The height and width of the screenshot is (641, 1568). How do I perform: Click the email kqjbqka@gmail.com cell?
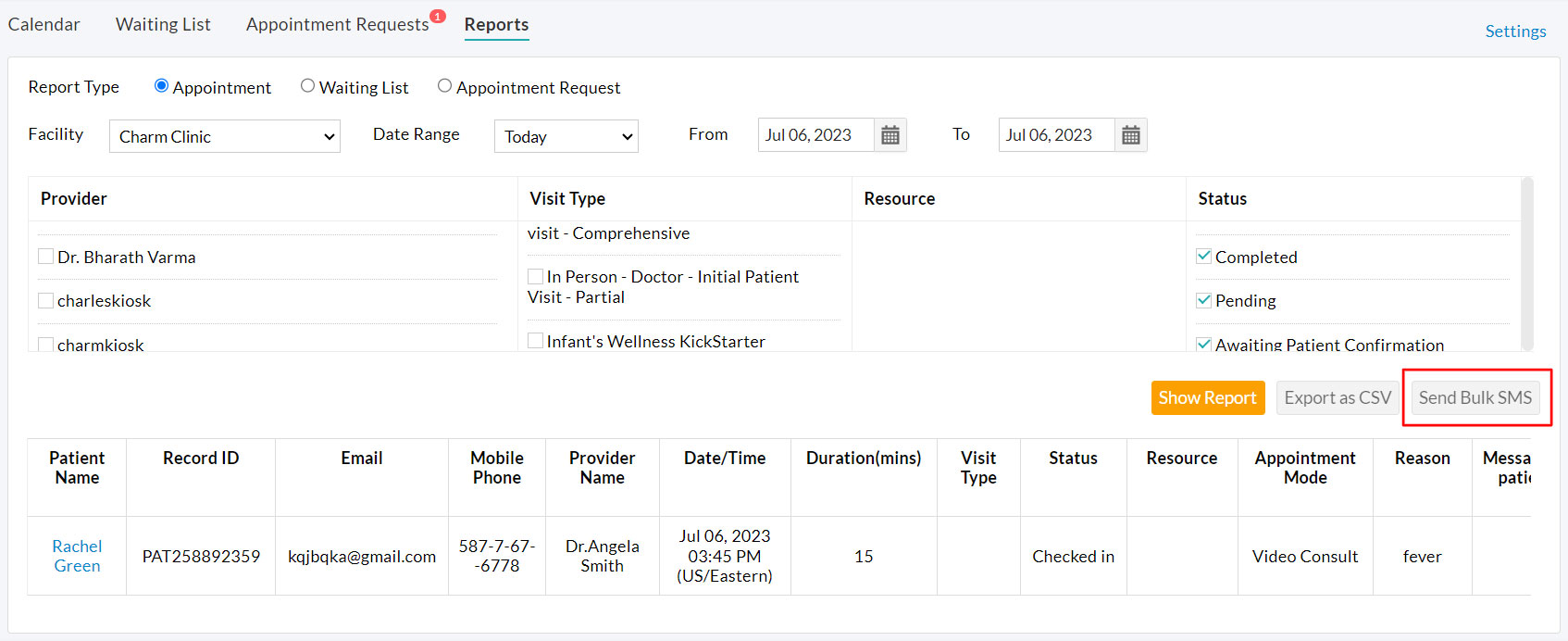(x=362, y=556)
